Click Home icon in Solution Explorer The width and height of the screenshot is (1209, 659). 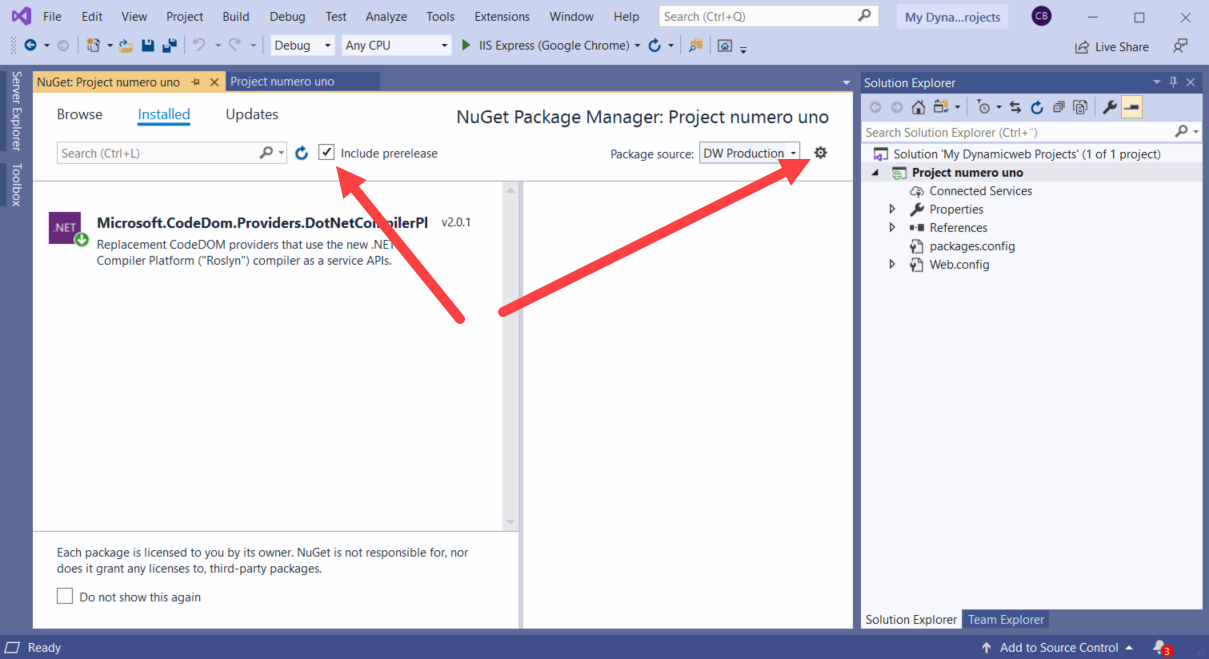click(918, 107)
